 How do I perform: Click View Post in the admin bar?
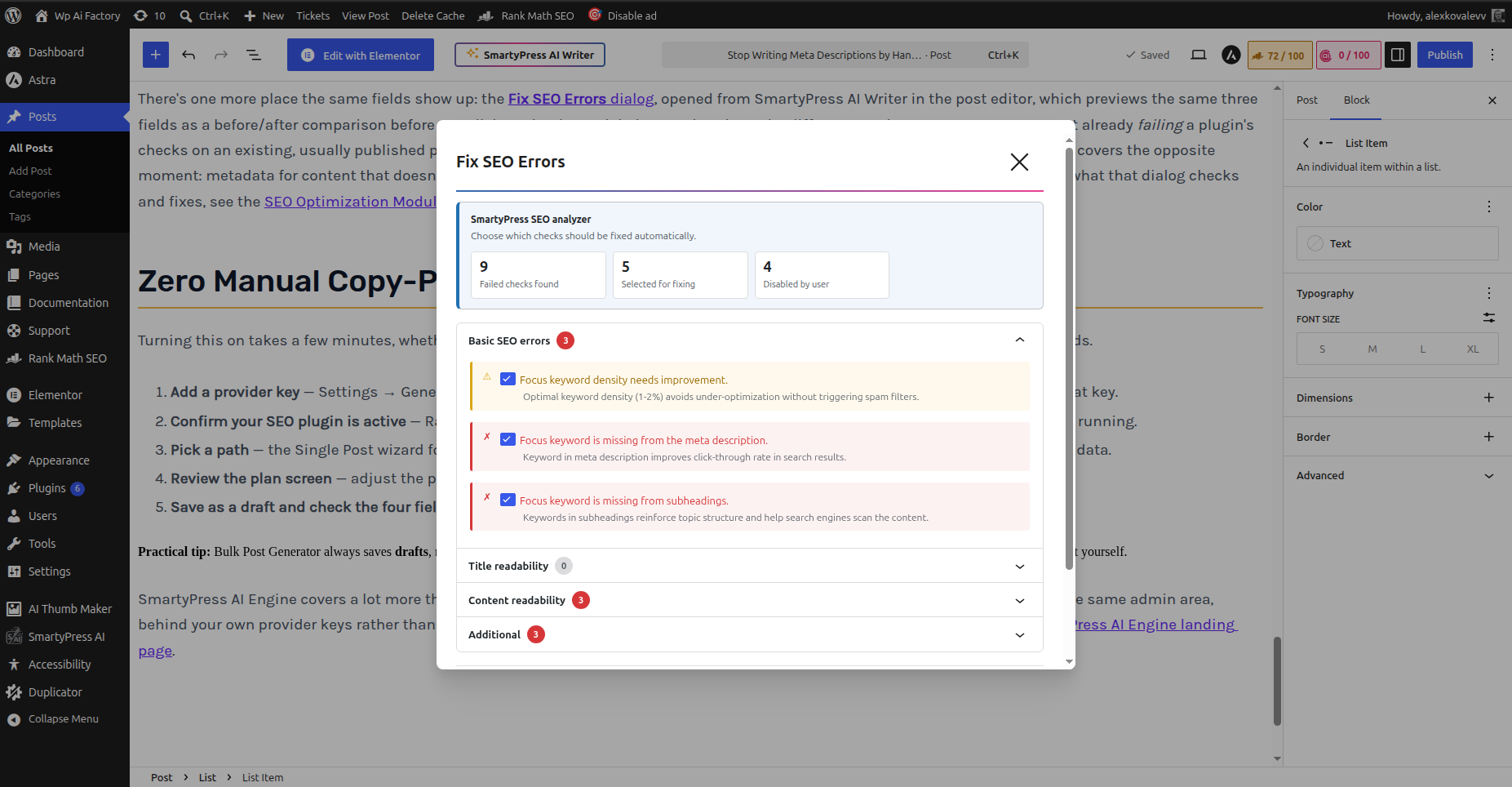click(366, 16)
